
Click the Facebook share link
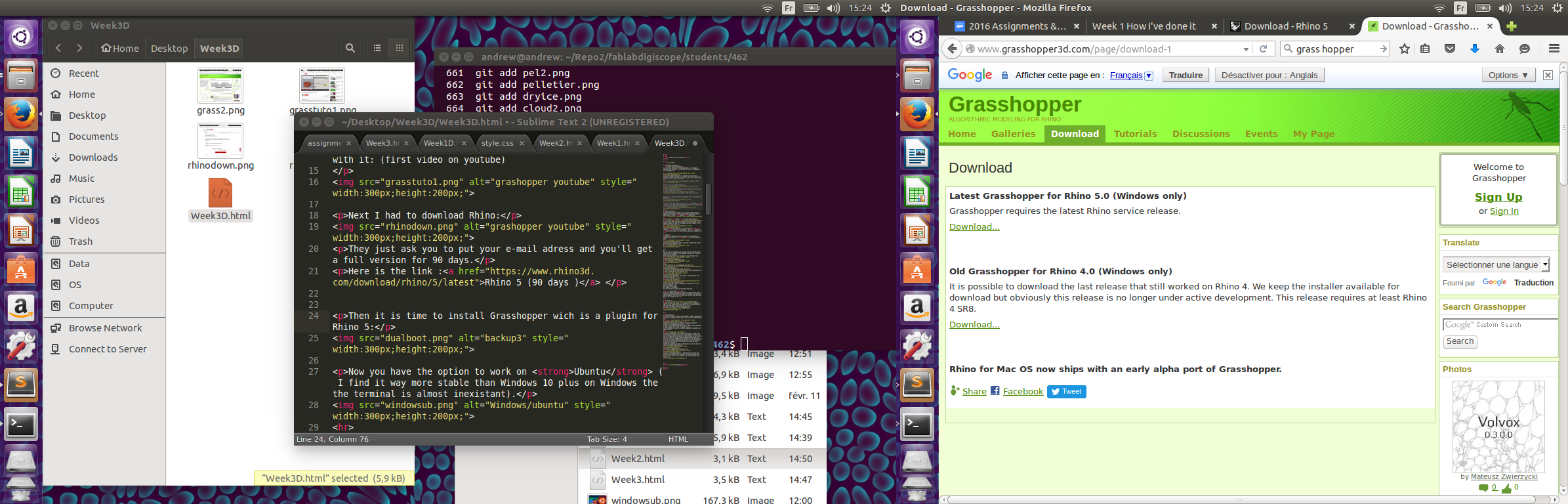(1022, 391)
